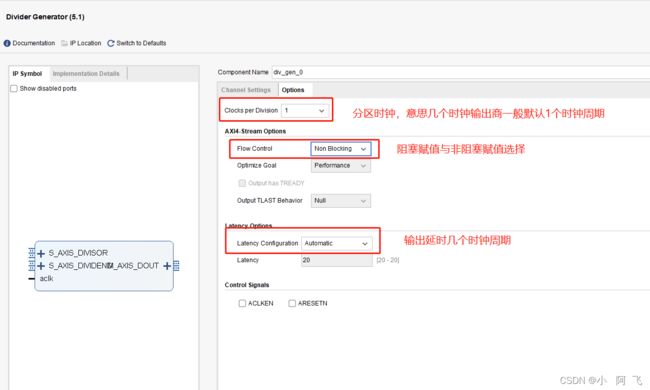Click the M_AXIS_DOUT bus connector icon
This screenshot has width=650, height=390.
pyautogui.click(x=176, y=266)
